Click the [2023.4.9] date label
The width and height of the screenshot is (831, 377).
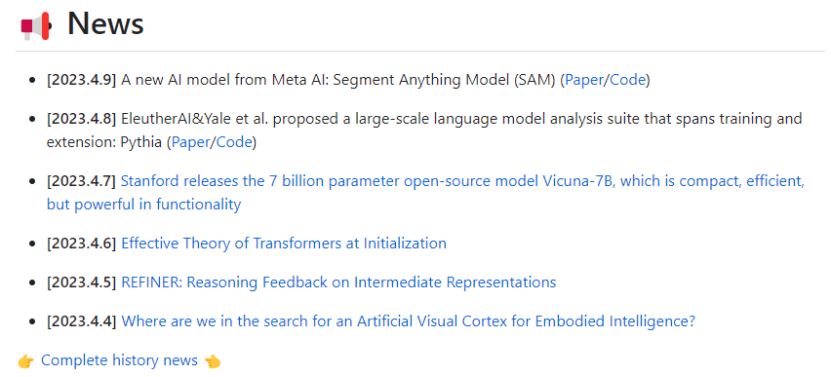81,80
